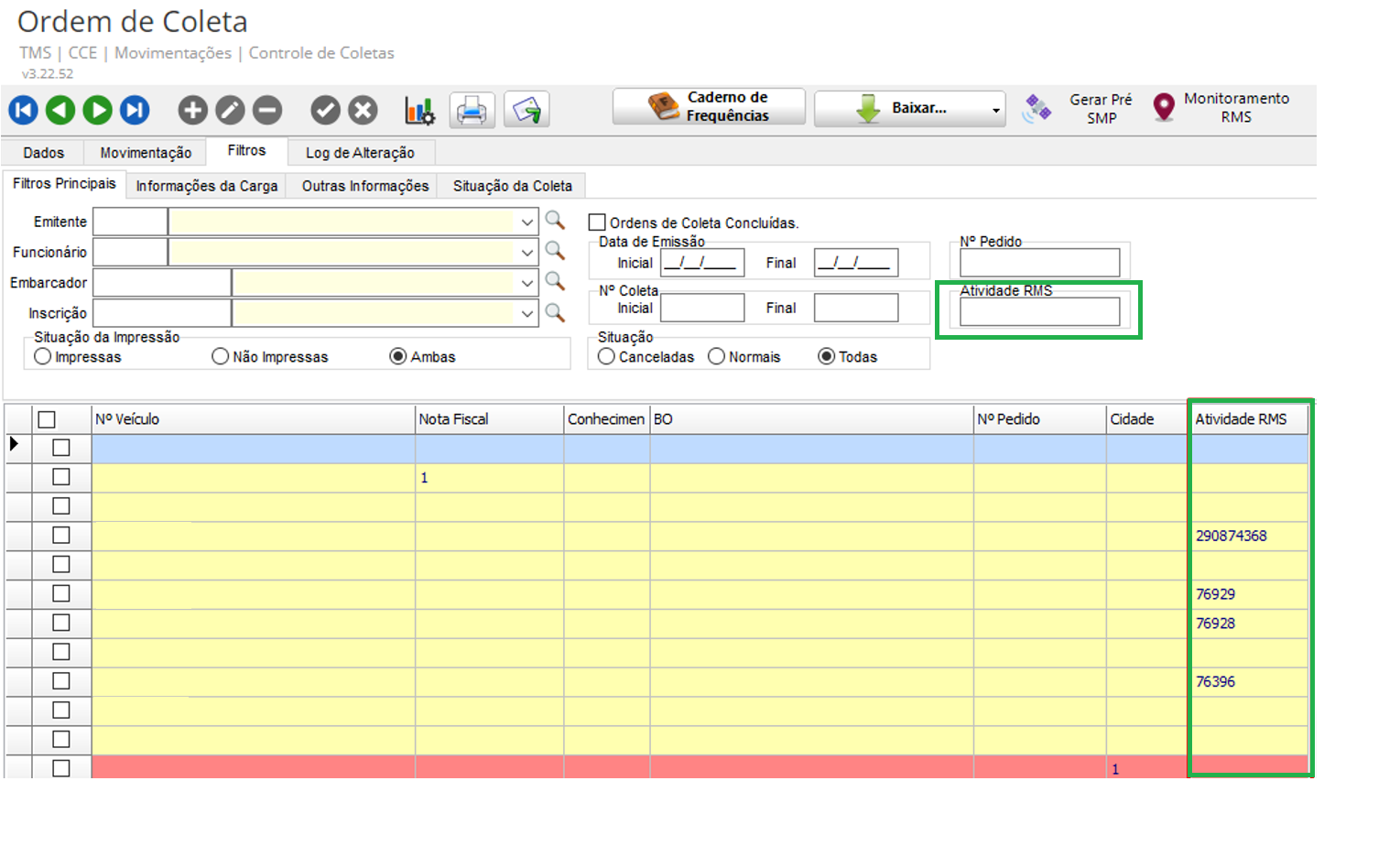Click the Caderno de Frequências button
The width and height of the screenshot is (1400, 846).
pos(709,107)
